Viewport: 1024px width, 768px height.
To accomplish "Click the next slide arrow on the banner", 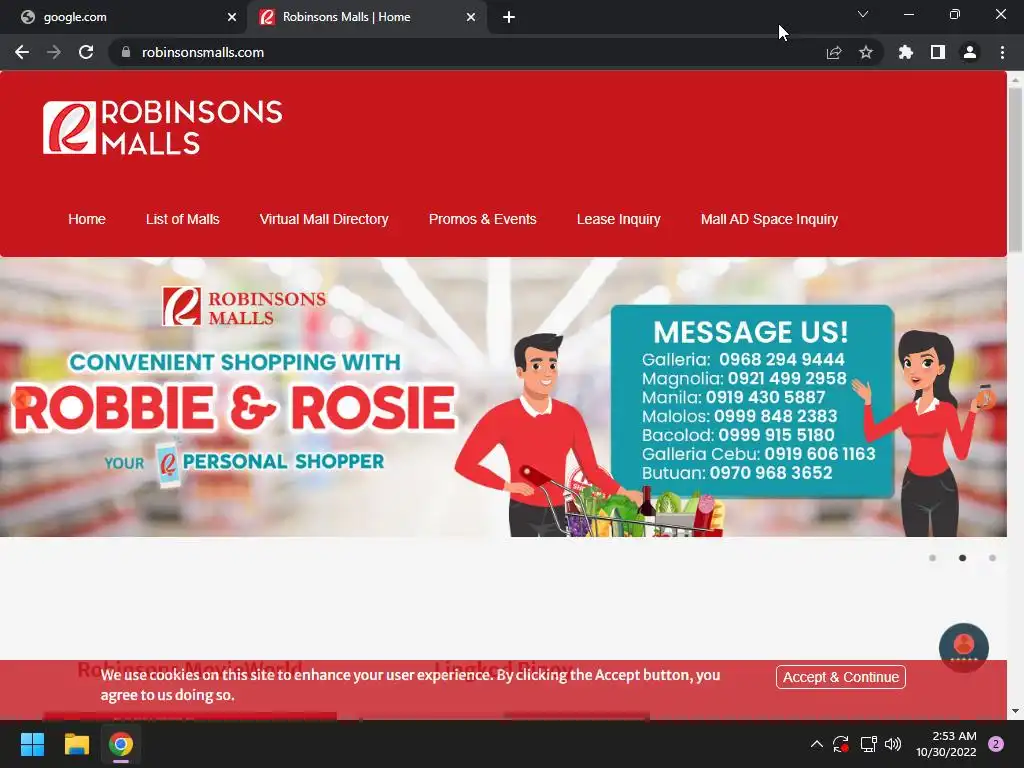I will pyautogui.click(x=985, y=398).
